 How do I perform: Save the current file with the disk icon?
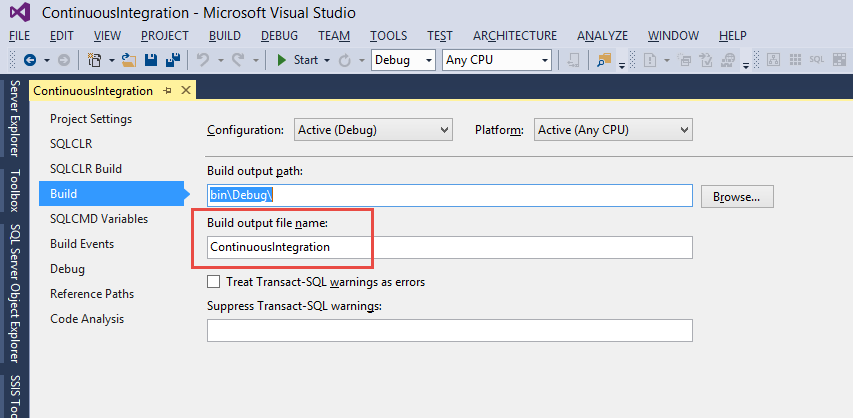coord(152,60)
